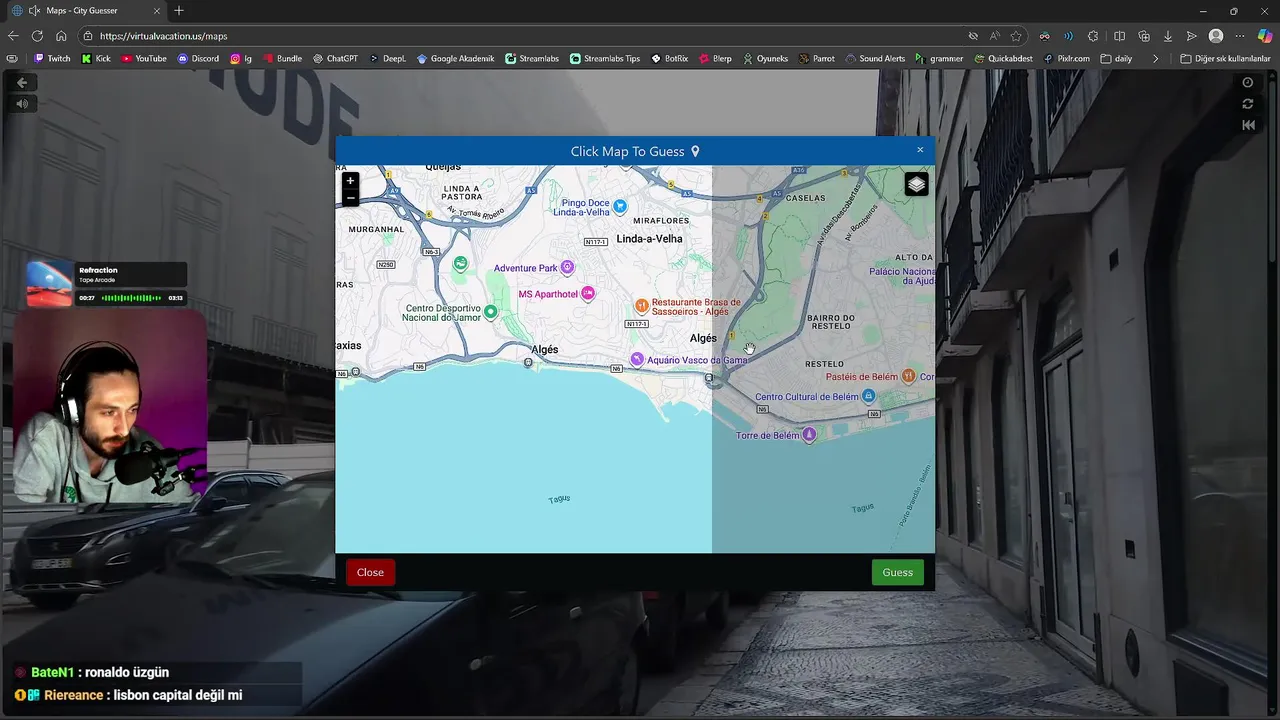
Task: Open the map layers selector
Action: point(916,184)
